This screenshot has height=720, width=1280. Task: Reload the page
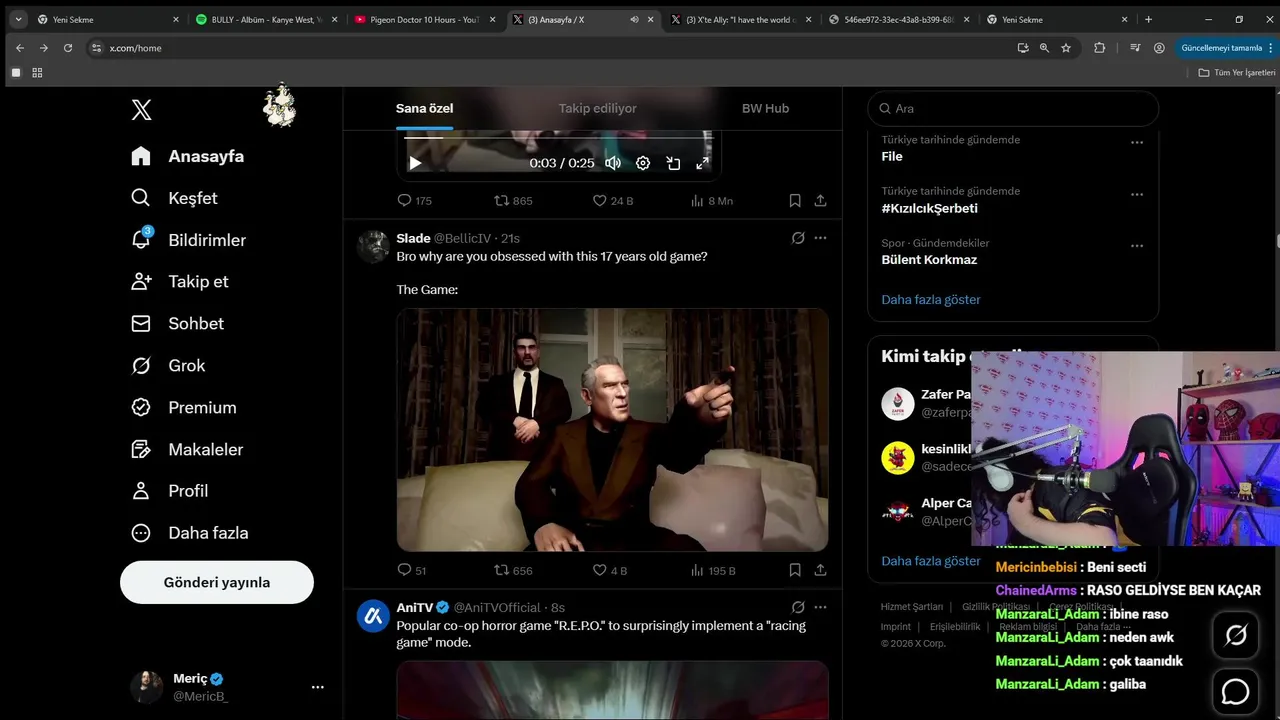68,48
